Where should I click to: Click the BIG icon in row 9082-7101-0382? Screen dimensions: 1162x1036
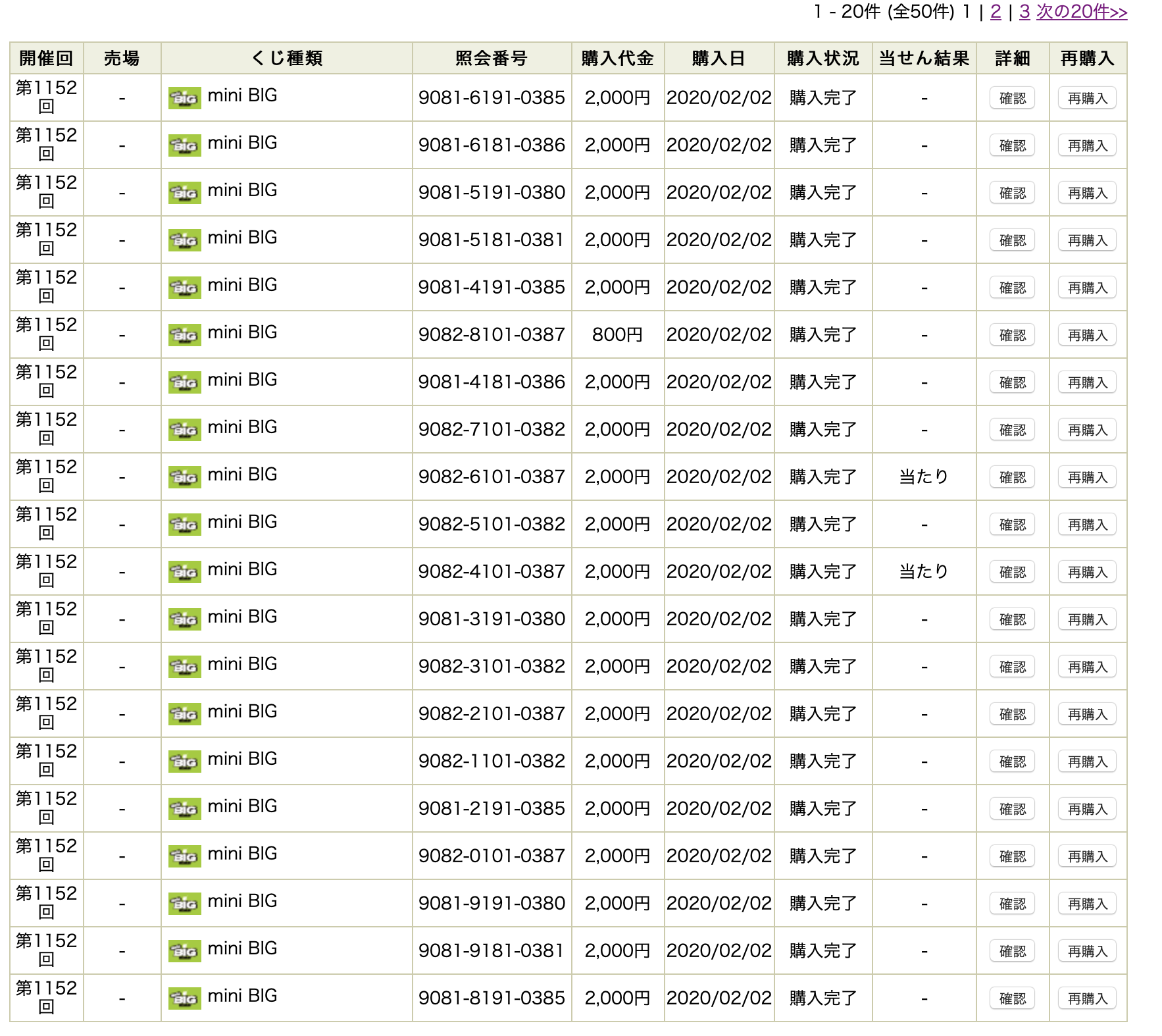pos(184,430)
